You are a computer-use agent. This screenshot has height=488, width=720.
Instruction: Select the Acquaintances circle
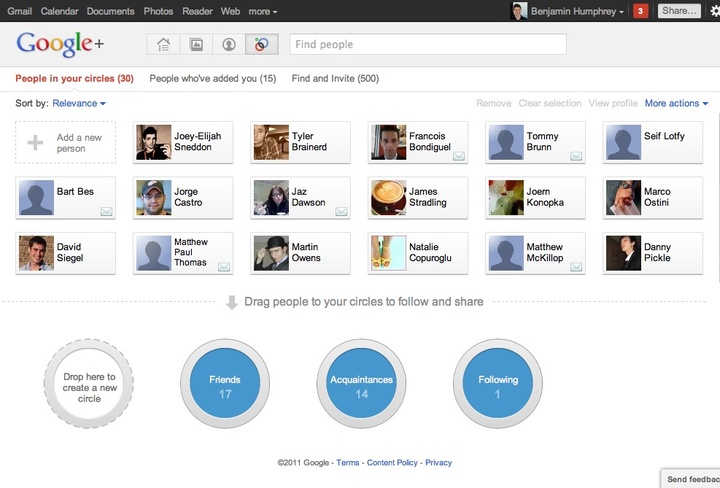coord(361,383)
